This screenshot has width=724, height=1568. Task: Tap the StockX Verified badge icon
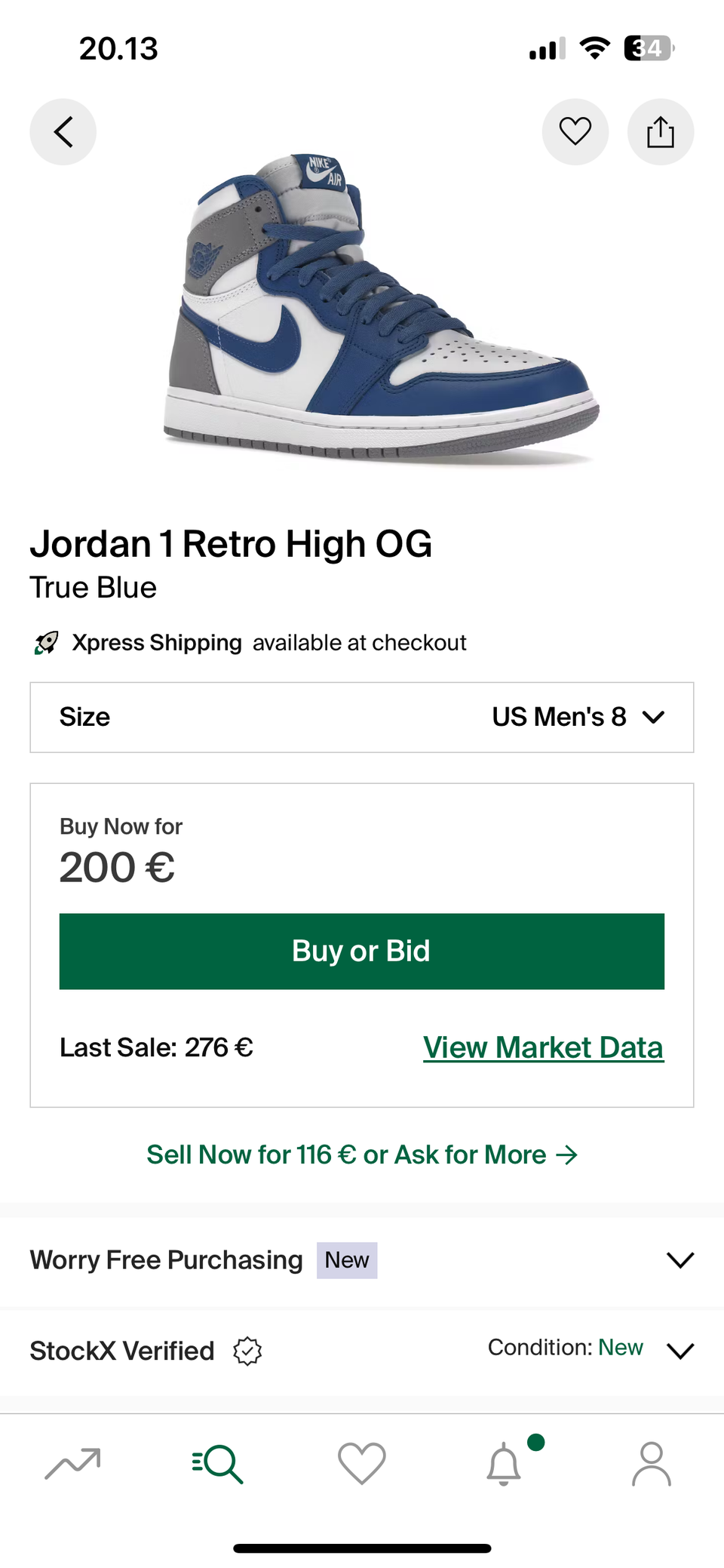[247, 1351]
